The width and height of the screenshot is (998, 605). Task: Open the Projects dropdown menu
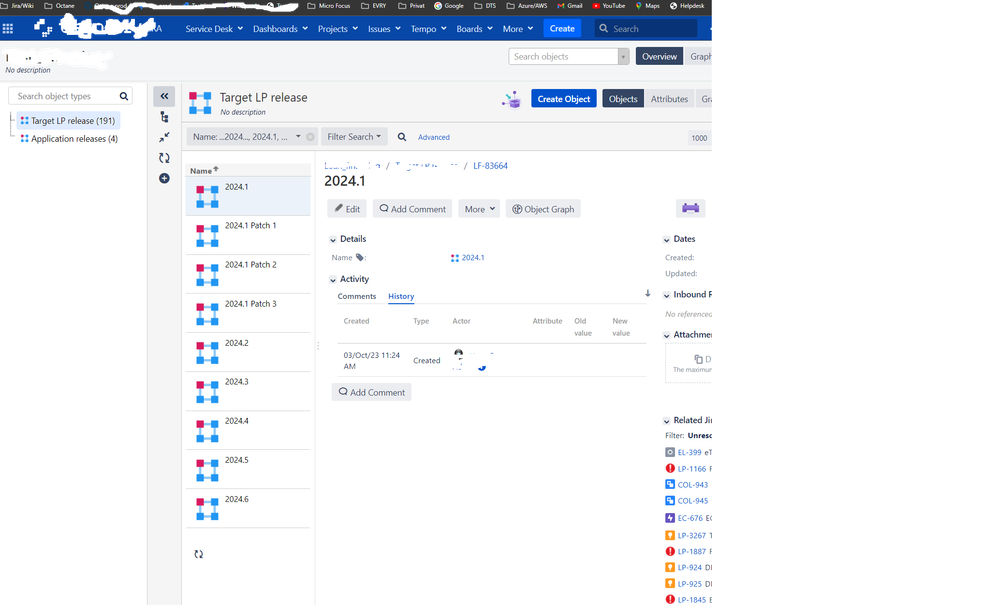(x=337, y=29)
